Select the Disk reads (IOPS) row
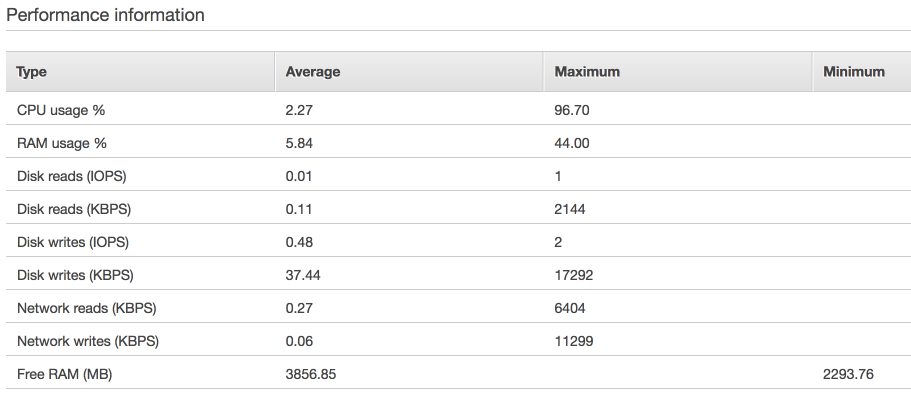The height and width of the screenshot is (402, 911). (x=458, y=176)
